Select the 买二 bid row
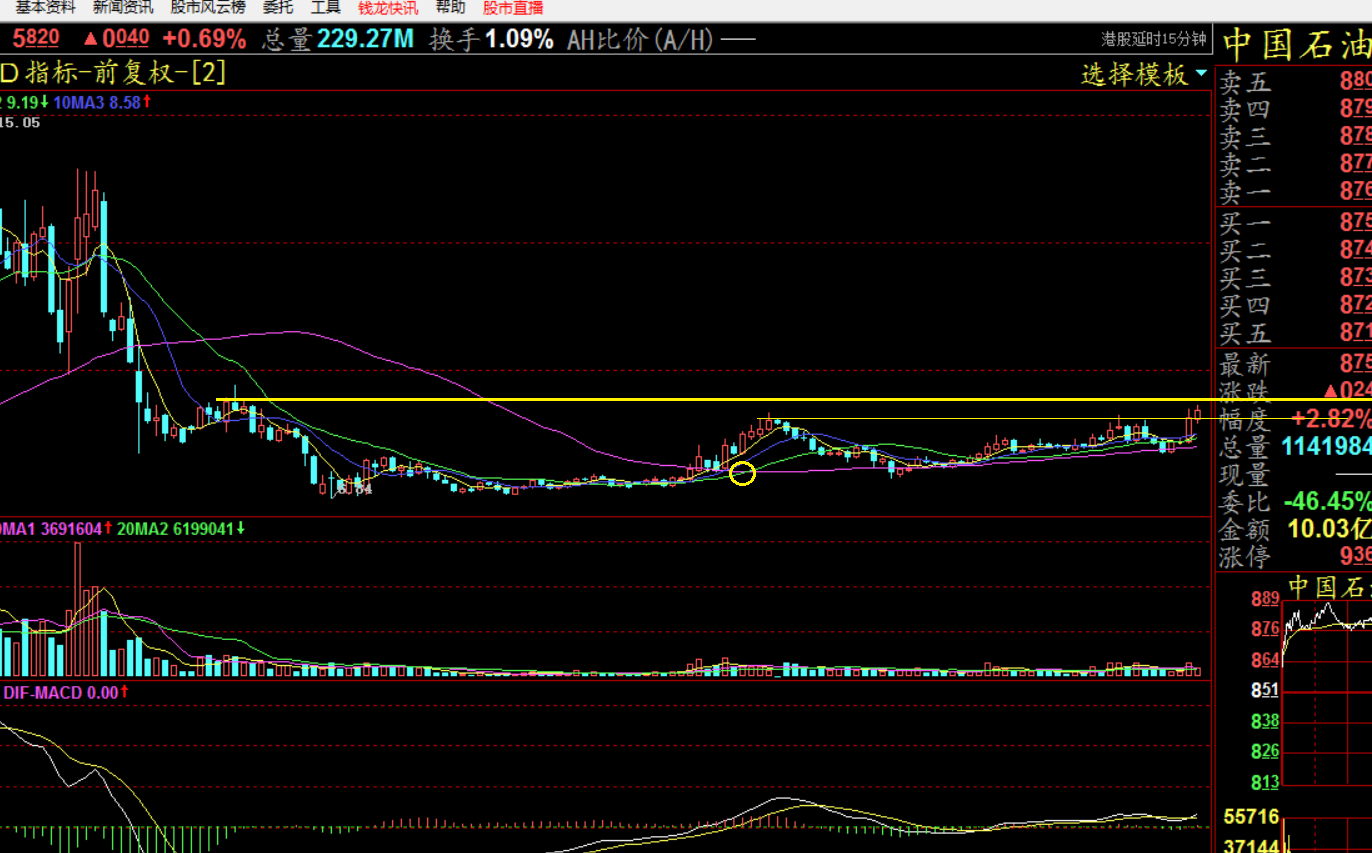 tap(1294, 249)
